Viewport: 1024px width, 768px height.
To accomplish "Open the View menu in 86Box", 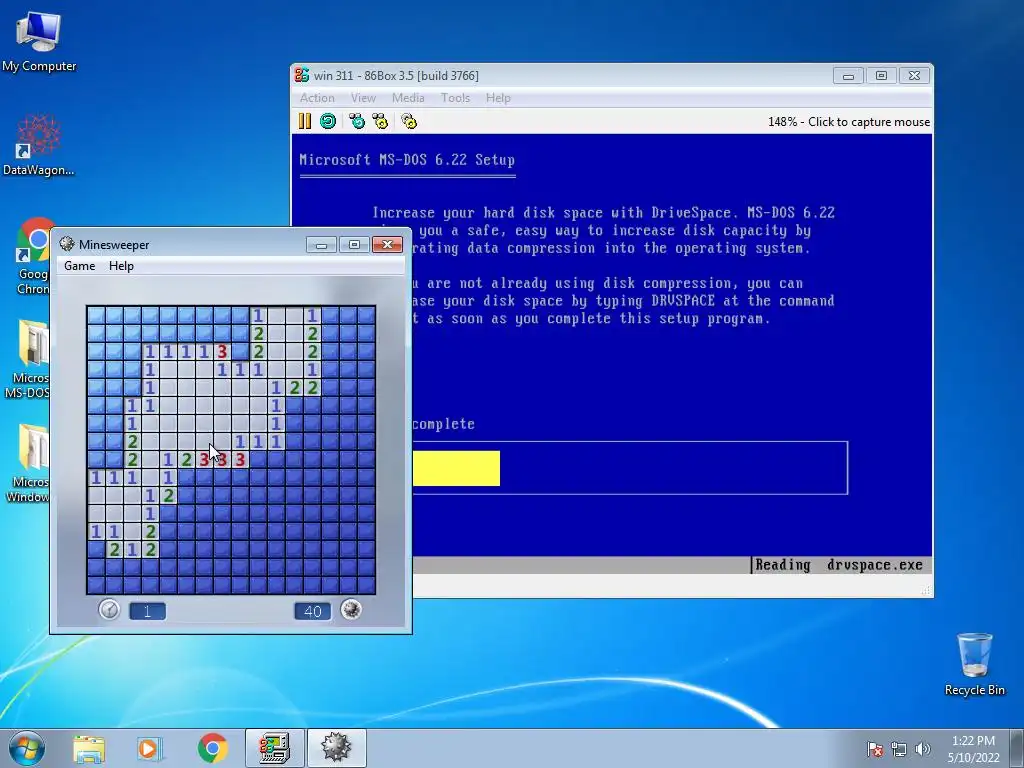I will click(363, 98).
